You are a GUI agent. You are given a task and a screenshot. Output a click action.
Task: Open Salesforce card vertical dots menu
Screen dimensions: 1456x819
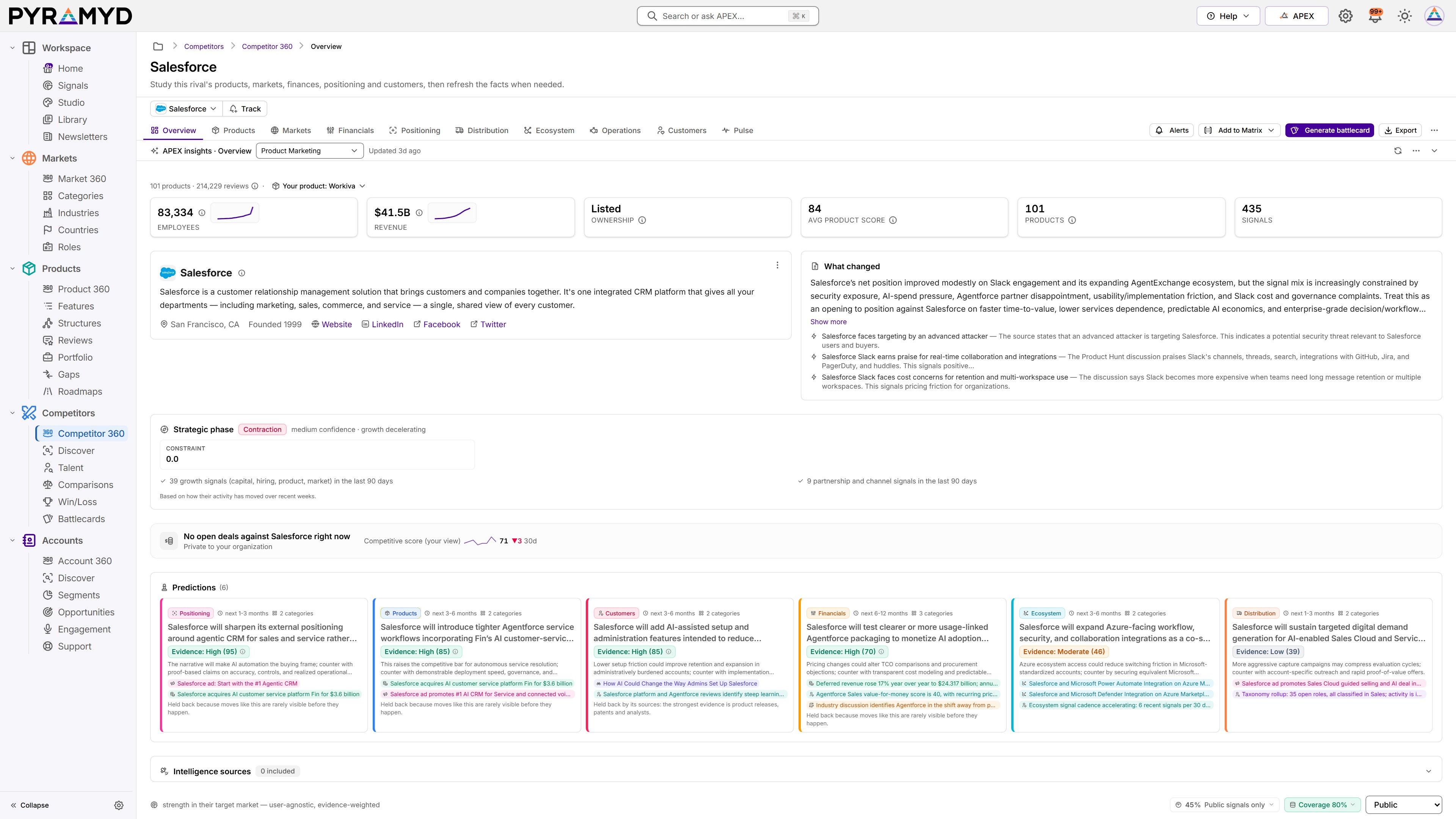tap(777, 265)
